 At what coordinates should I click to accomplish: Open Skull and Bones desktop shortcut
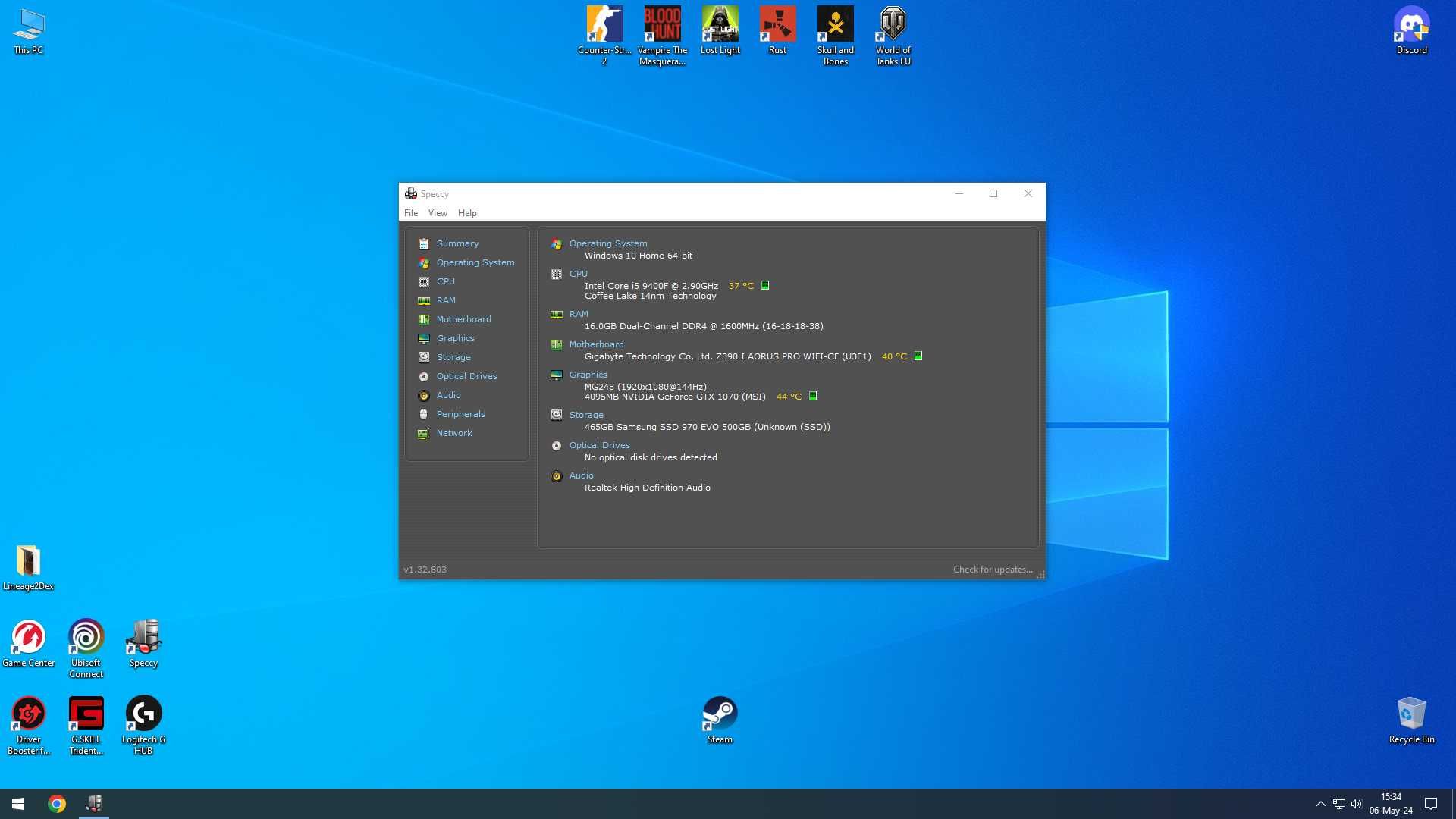click(835, 36)
